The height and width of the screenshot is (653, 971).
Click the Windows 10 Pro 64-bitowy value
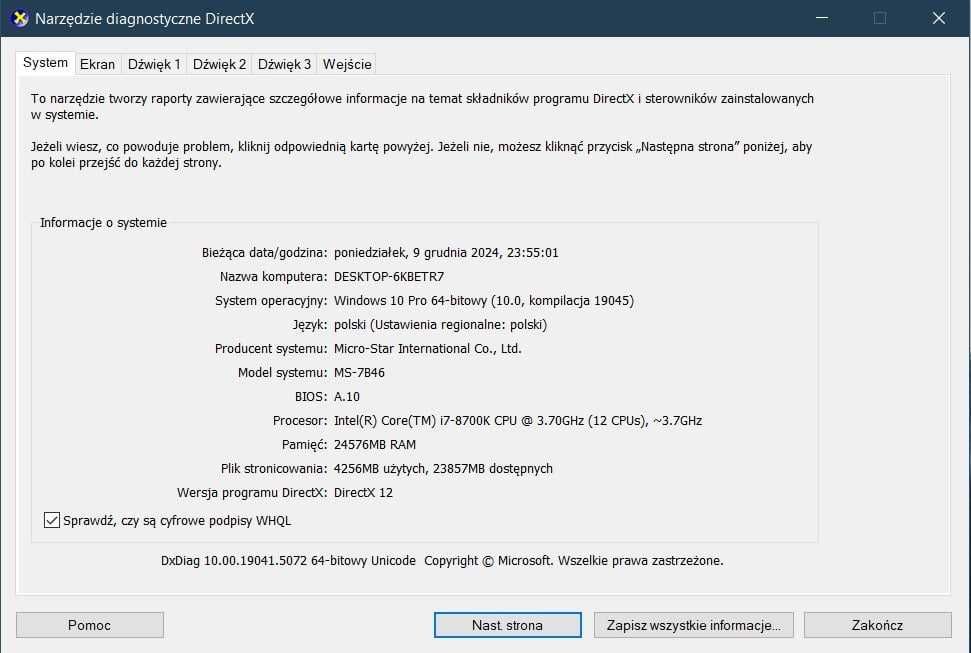(484, 300)
